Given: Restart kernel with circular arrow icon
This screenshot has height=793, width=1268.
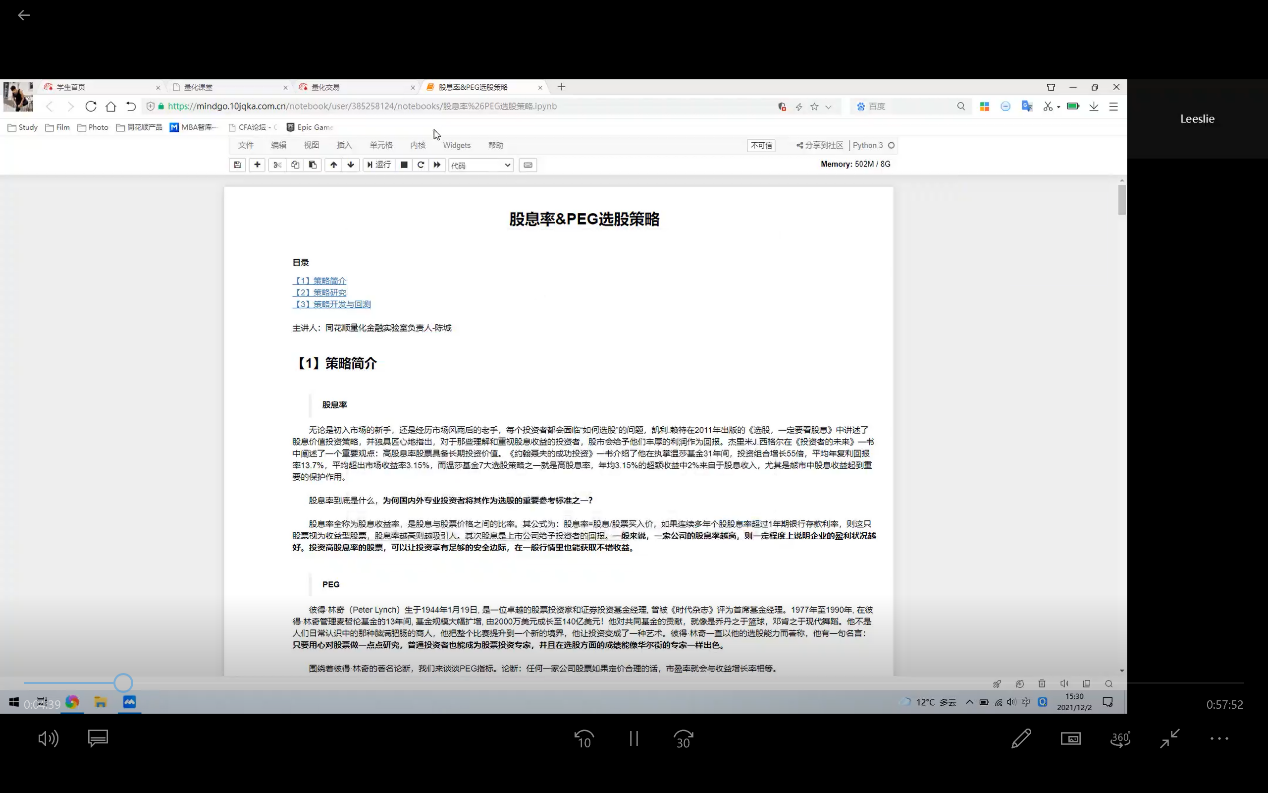Looking at the screenshot, I should [x=421, y=165].
